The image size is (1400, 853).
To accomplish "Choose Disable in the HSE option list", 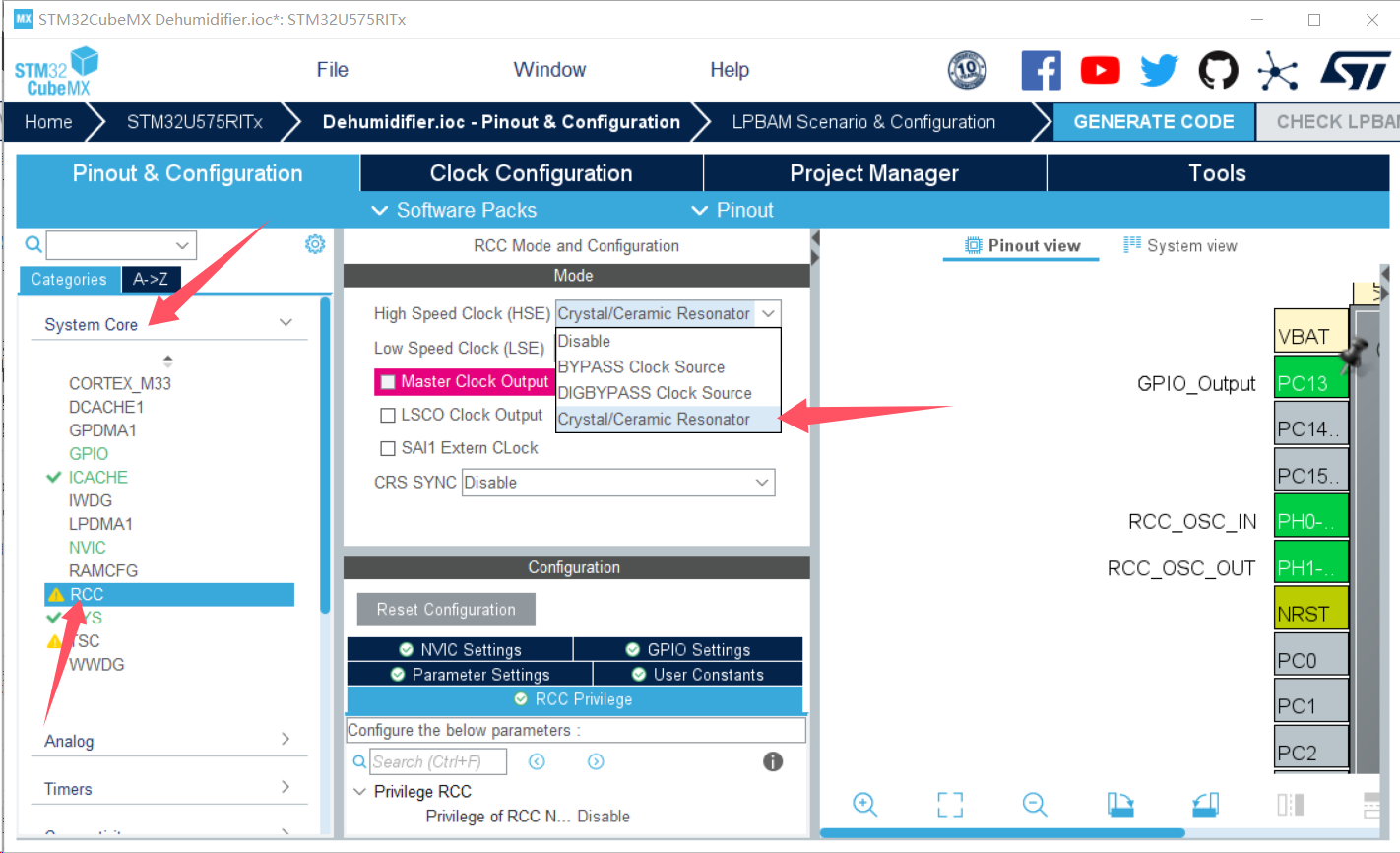I will coord(668,341).
